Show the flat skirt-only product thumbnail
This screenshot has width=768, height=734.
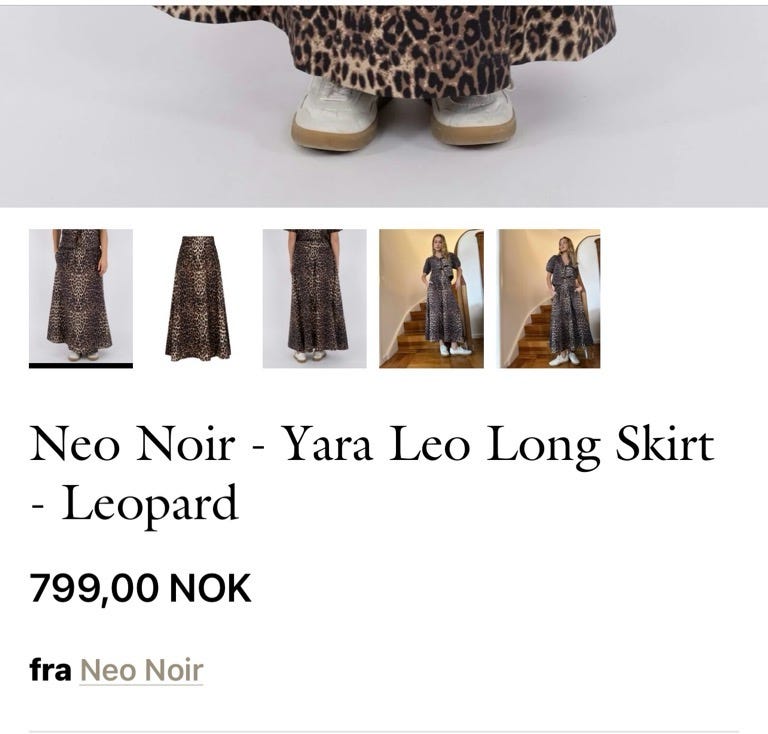point(198,298)
